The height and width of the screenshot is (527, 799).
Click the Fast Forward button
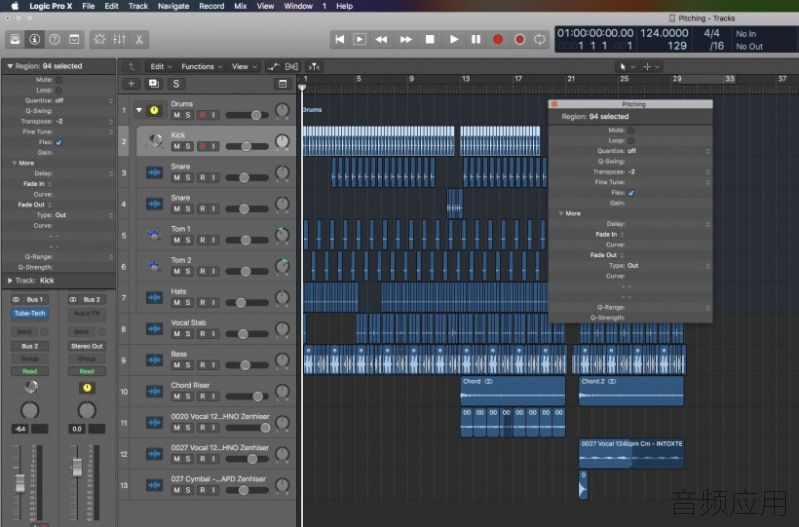(406, 39)
